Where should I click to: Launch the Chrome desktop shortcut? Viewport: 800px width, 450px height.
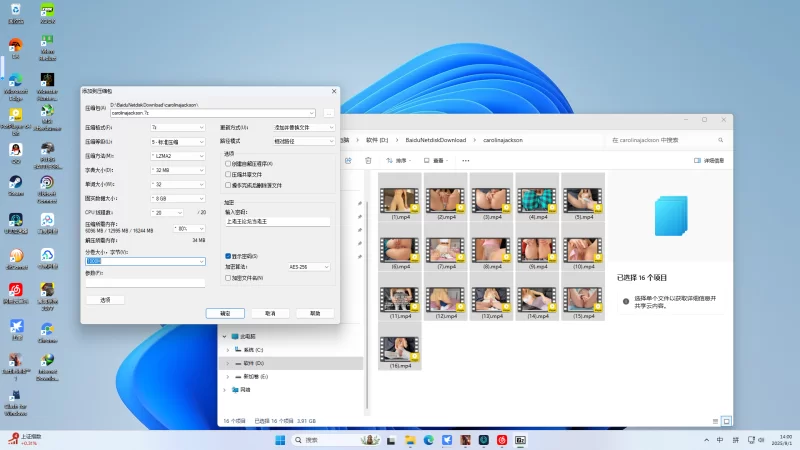47,332
